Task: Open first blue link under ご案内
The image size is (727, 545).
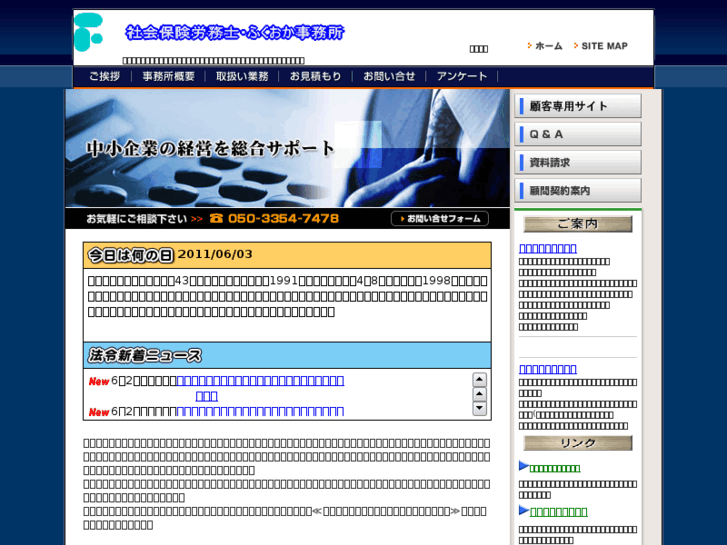Action: [x=548, y=248]
